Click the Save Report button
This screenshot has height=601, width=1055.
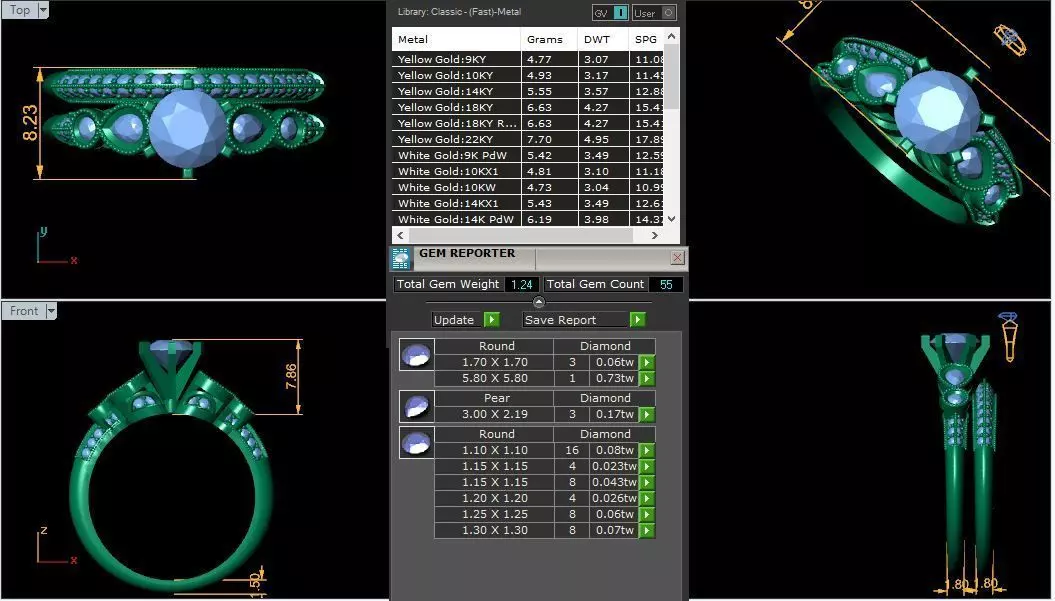(x=576, y=320)
